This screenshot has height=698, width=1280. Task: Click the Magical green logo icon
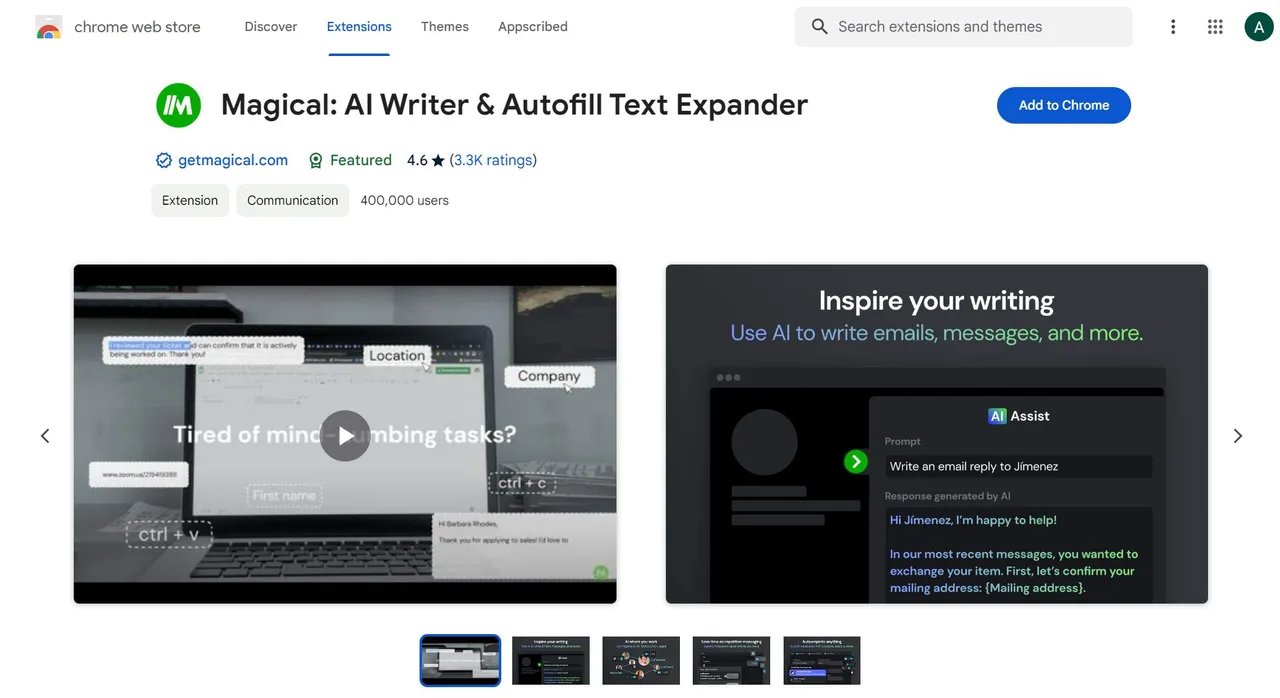pyautogui.click(x=179, y=105)
